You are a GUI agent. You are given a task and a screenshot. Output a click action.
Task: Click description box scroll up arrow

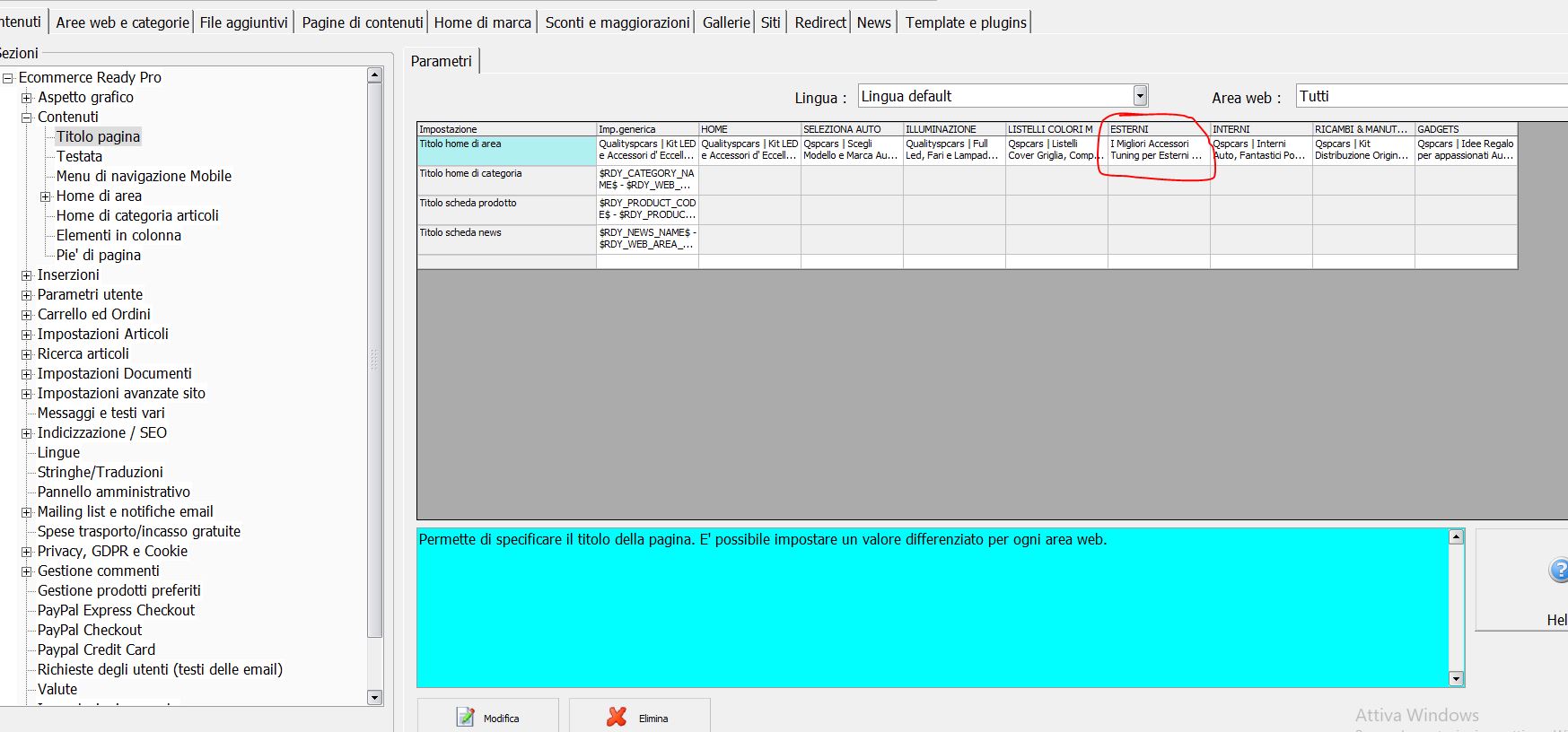pyautogui.click(x=1457, y=536)
